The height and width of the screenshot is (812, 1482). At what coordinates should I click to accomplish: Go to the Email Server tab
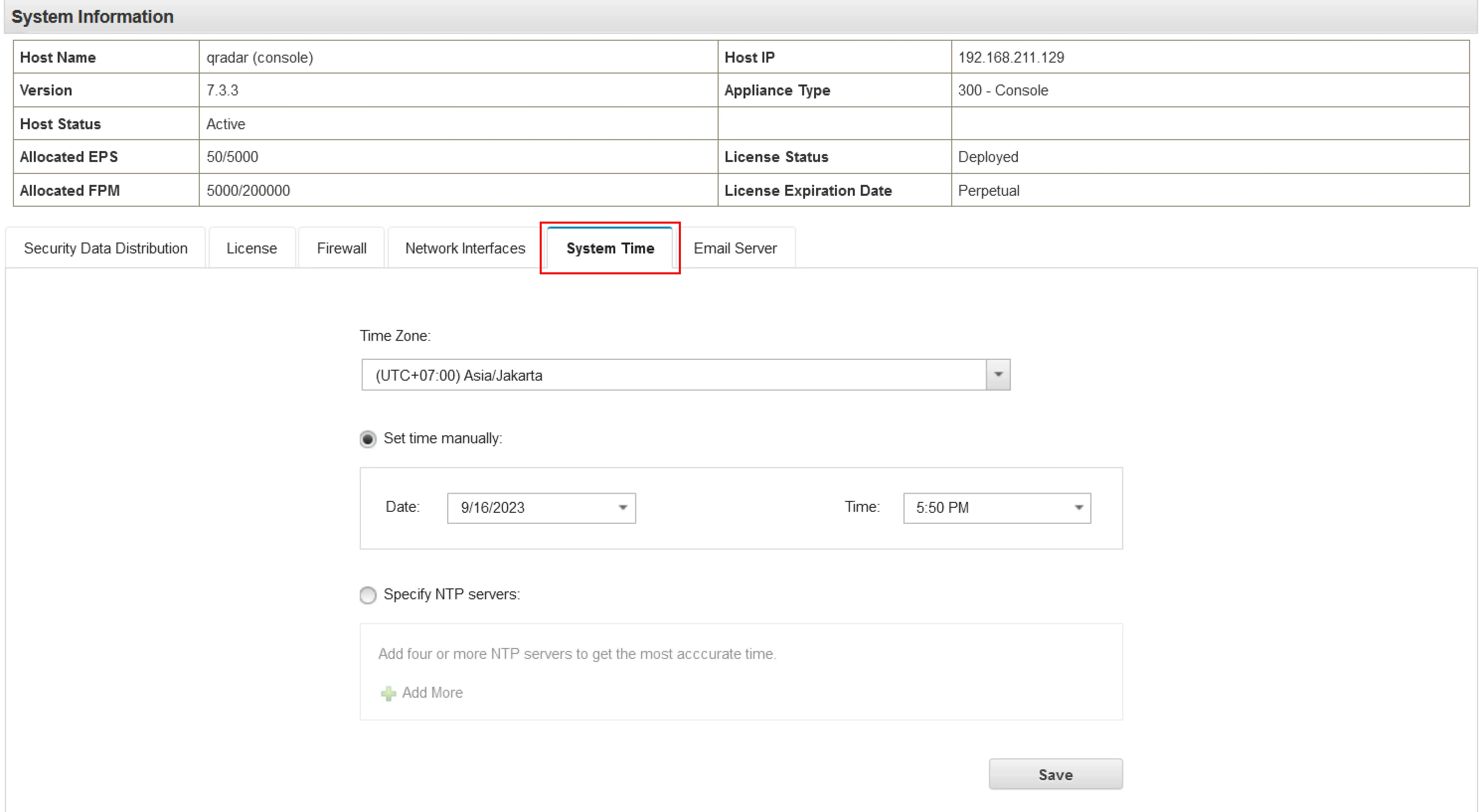tap(735, 248)
